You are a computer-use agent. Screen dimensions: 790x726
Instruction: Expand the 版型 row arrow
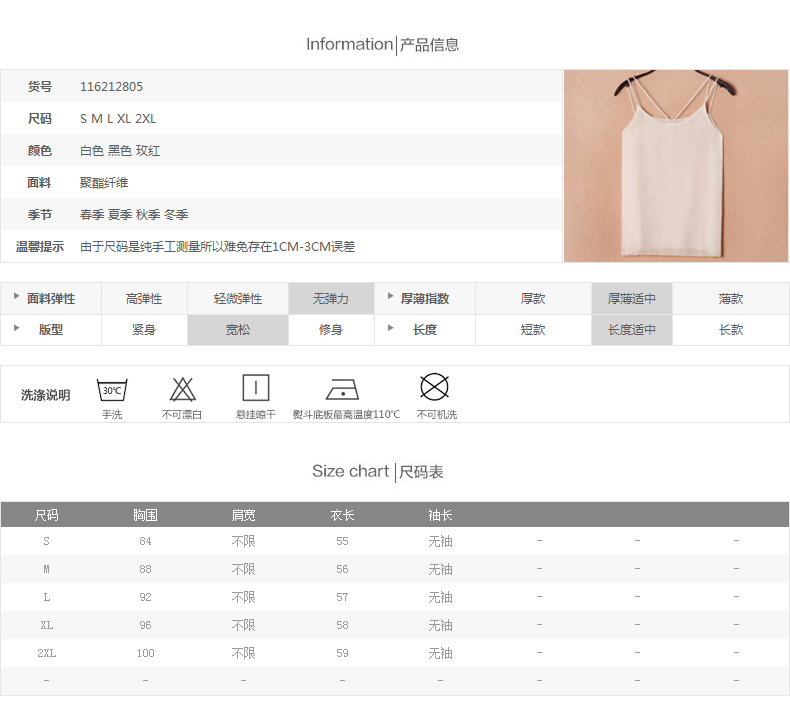tap(17, 329)
